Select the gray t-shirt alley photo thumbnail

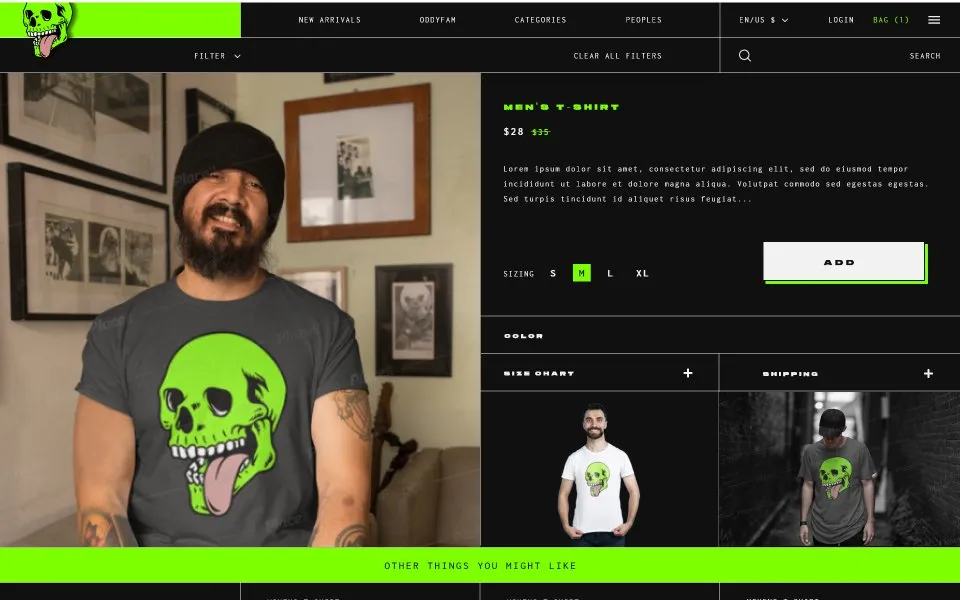838,468
